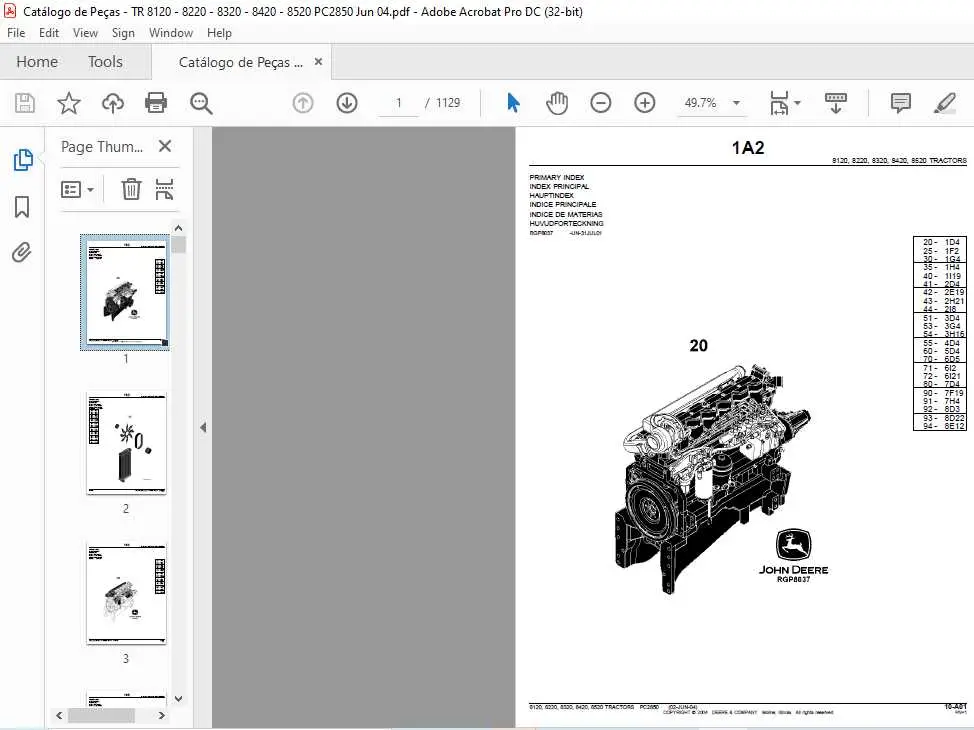This screenshot has height=730, width=974.
Task: Activate the hand pan tool
Action: (557, 103)
